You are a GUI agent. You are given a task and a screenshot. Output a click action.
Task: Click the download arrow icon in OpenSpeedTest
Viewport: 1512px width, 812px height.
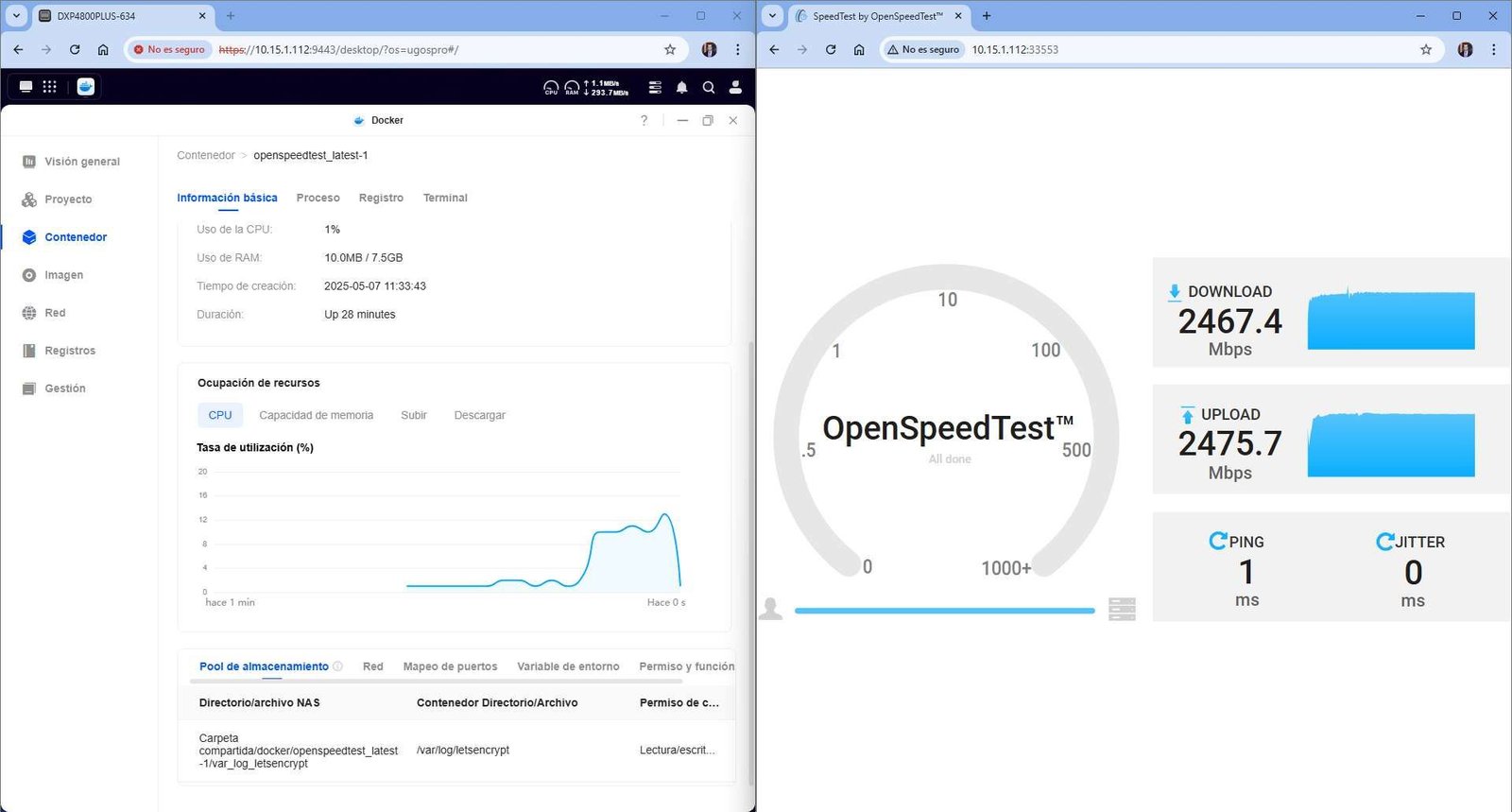pos(1175,292)
